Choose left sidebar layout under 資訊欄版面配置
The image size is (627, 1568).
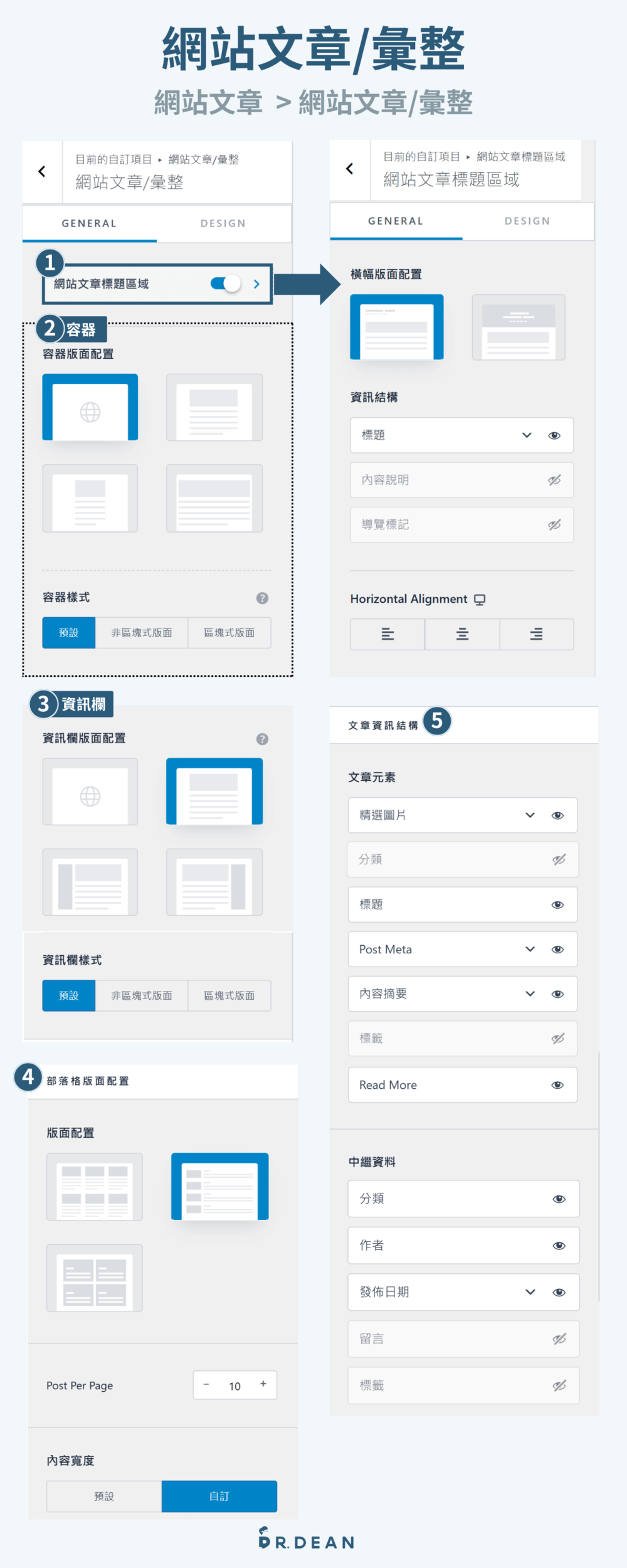coord(90,882)
